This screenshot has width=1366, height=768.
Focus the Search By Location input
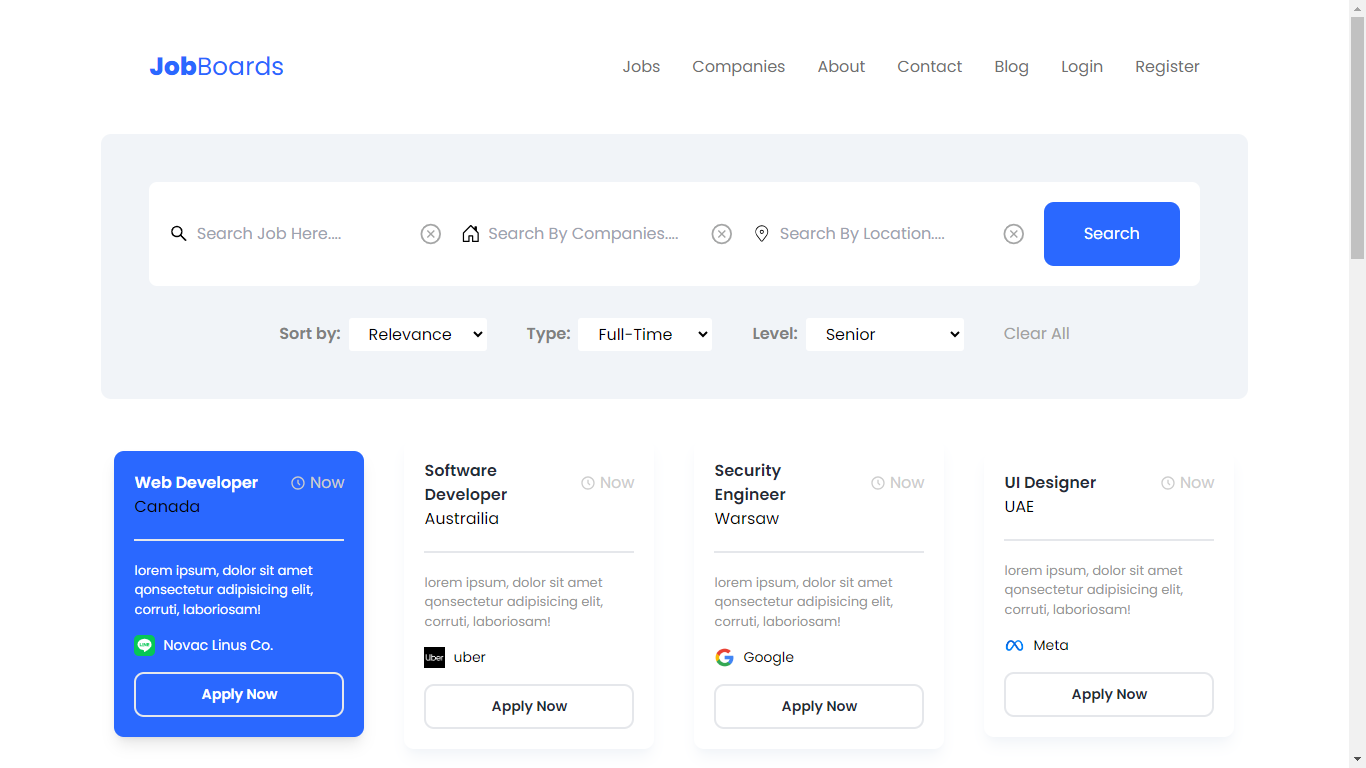(x=886, y=234)
